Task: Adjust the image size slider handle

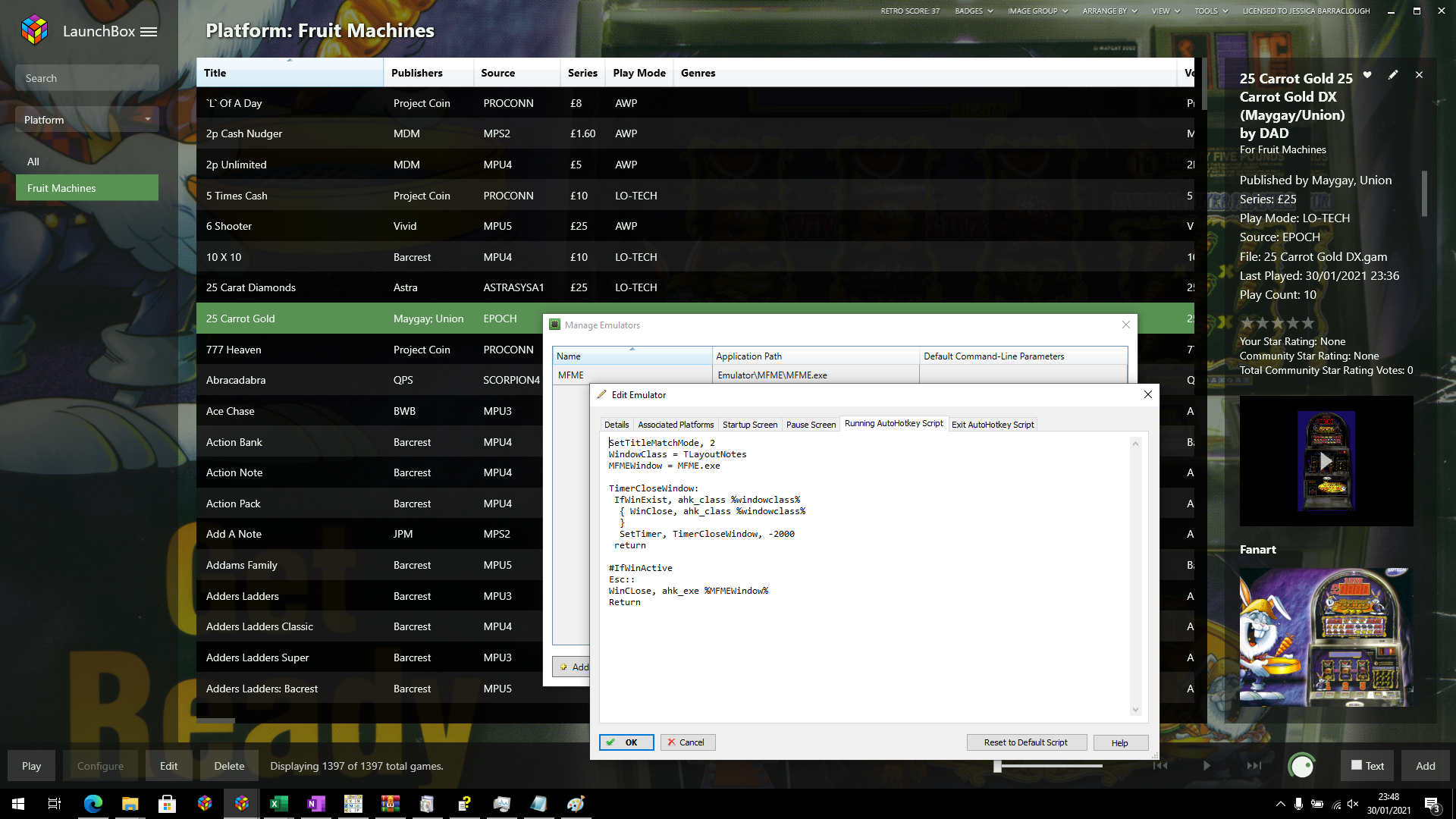Action: point(998,766)
